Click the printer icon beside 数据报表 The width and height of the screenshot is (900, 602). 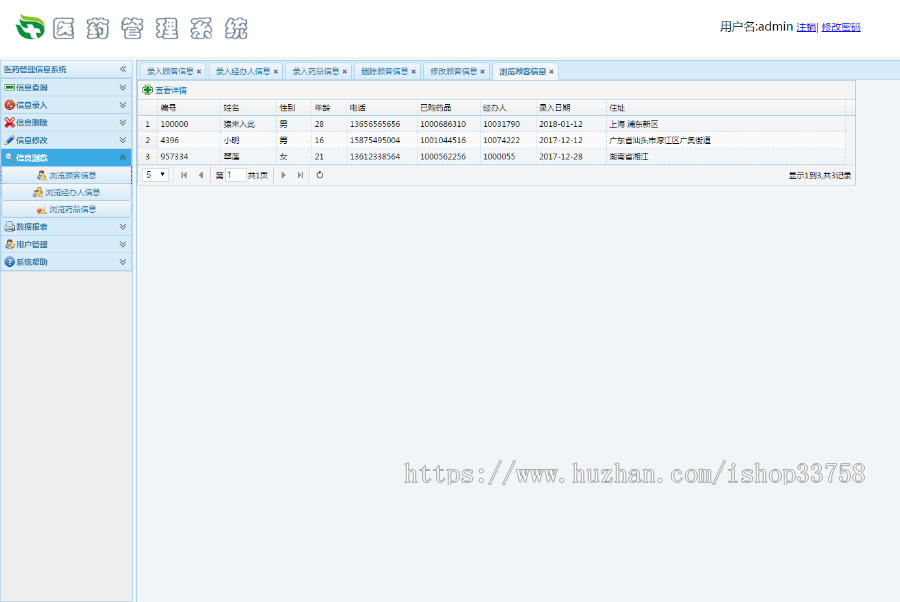point(9,225)
